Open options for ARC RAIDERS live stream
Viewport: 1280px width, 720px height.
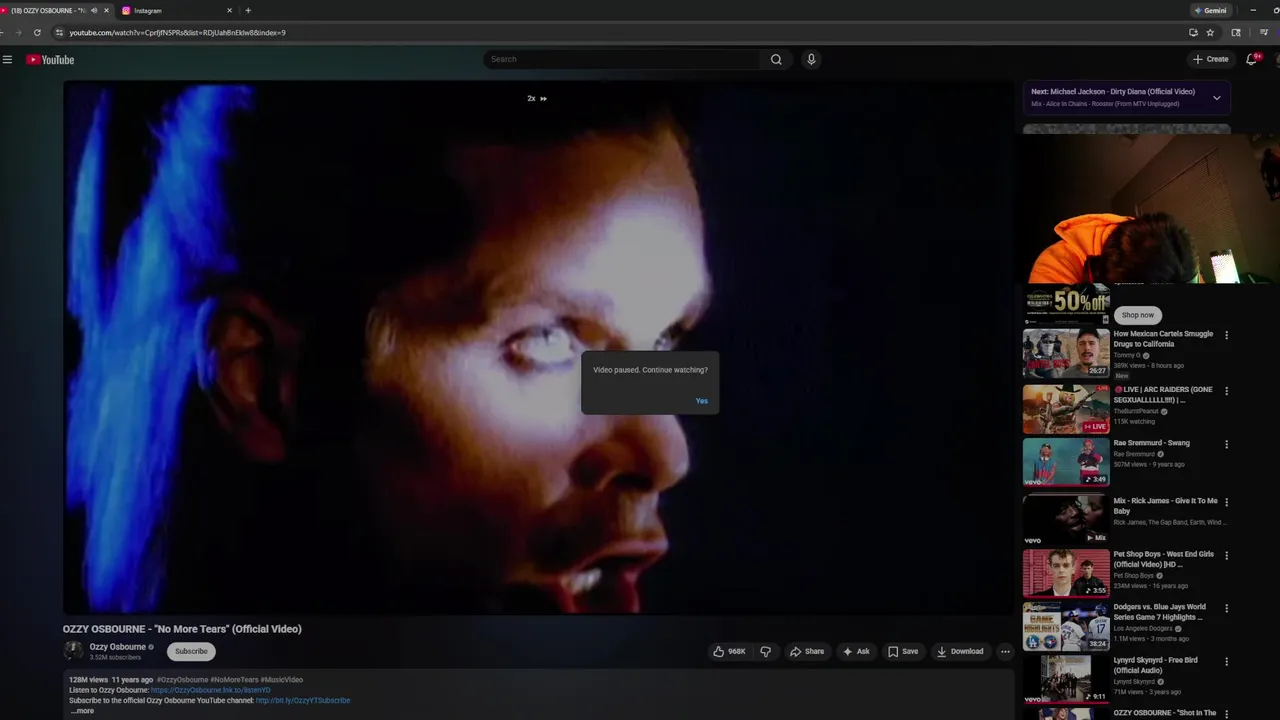(x=1226, y=391)
